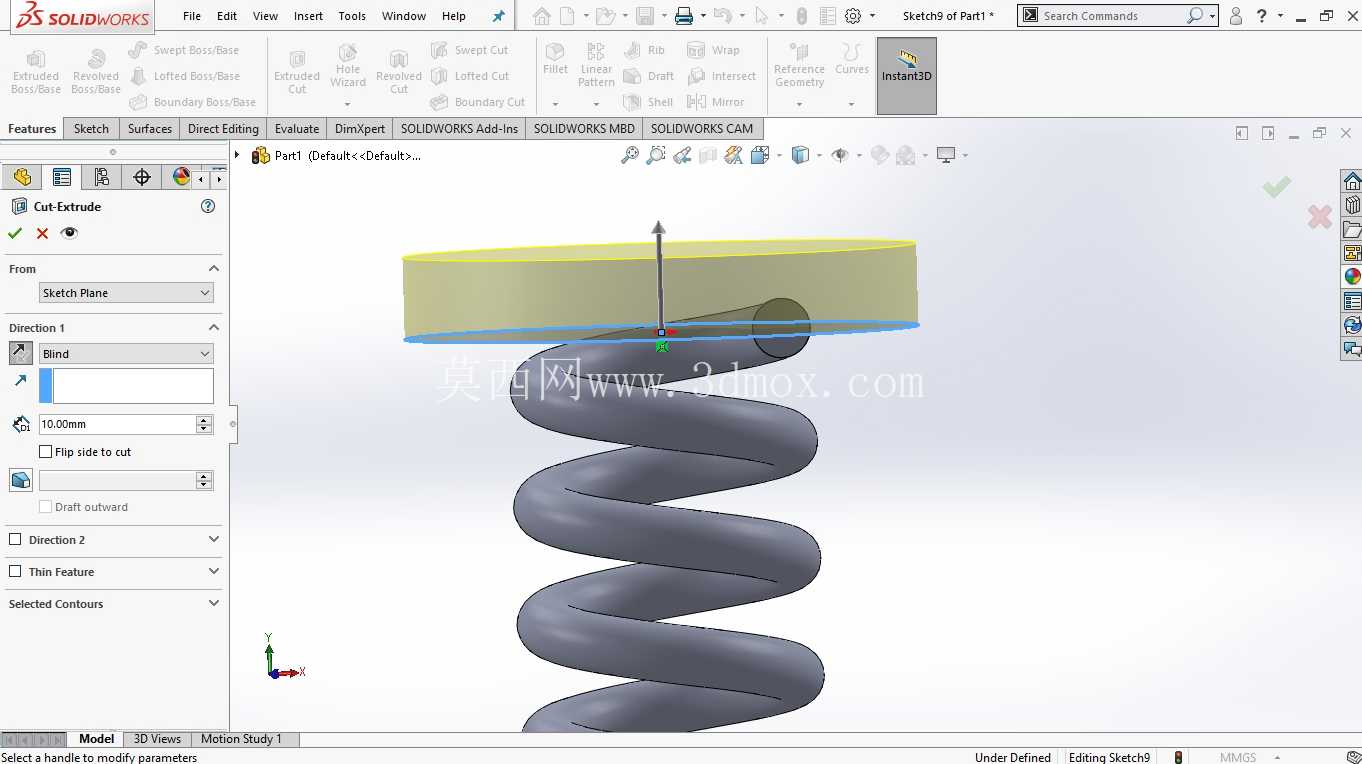
Task: Click the Instant3D button
Action: click(x=907, y=76)
